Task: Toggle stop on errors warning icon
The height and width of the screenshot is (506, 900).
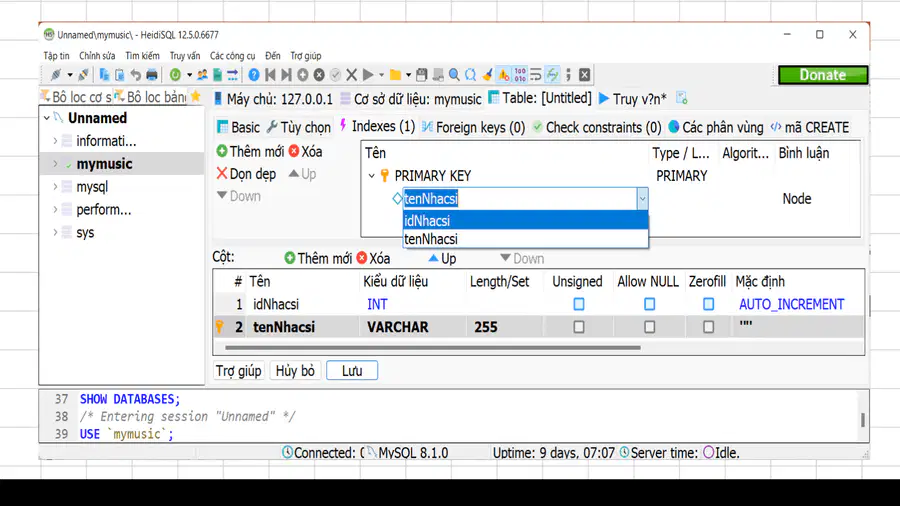Action: pyautogui.click(x=503, y=75)
